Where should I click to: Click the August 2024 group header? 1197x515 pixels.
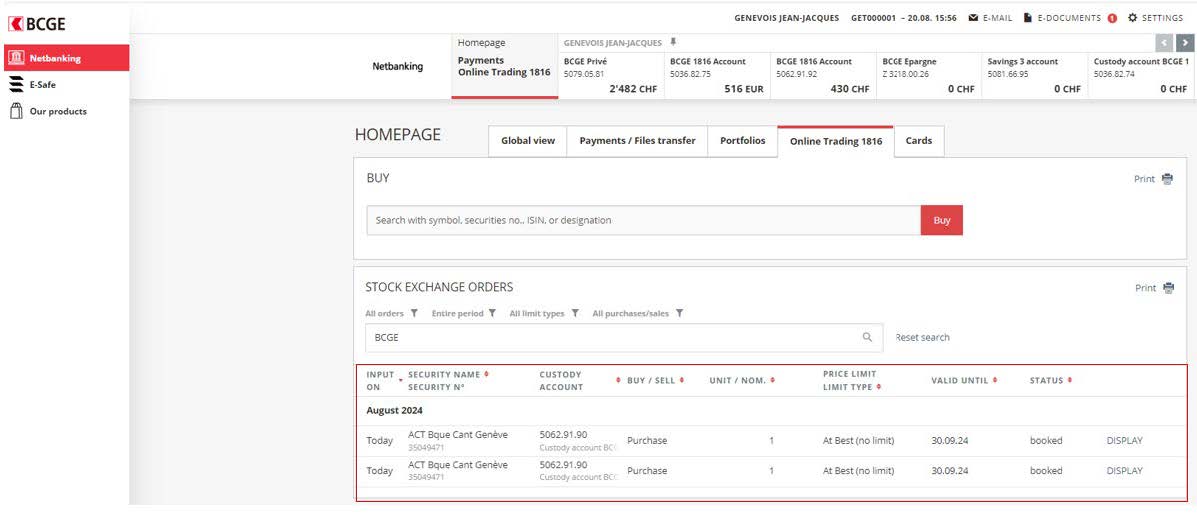[x=395, y=410]
